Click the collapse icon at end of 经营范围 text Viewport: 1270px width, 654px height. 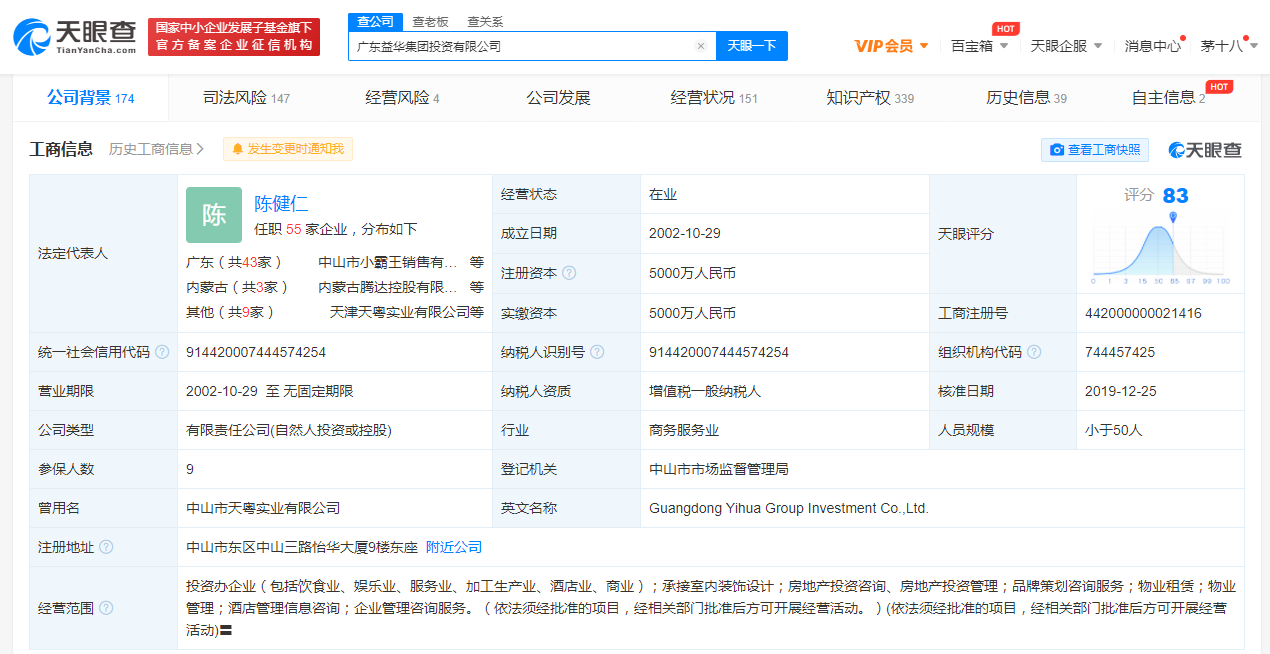coord(226,631)
